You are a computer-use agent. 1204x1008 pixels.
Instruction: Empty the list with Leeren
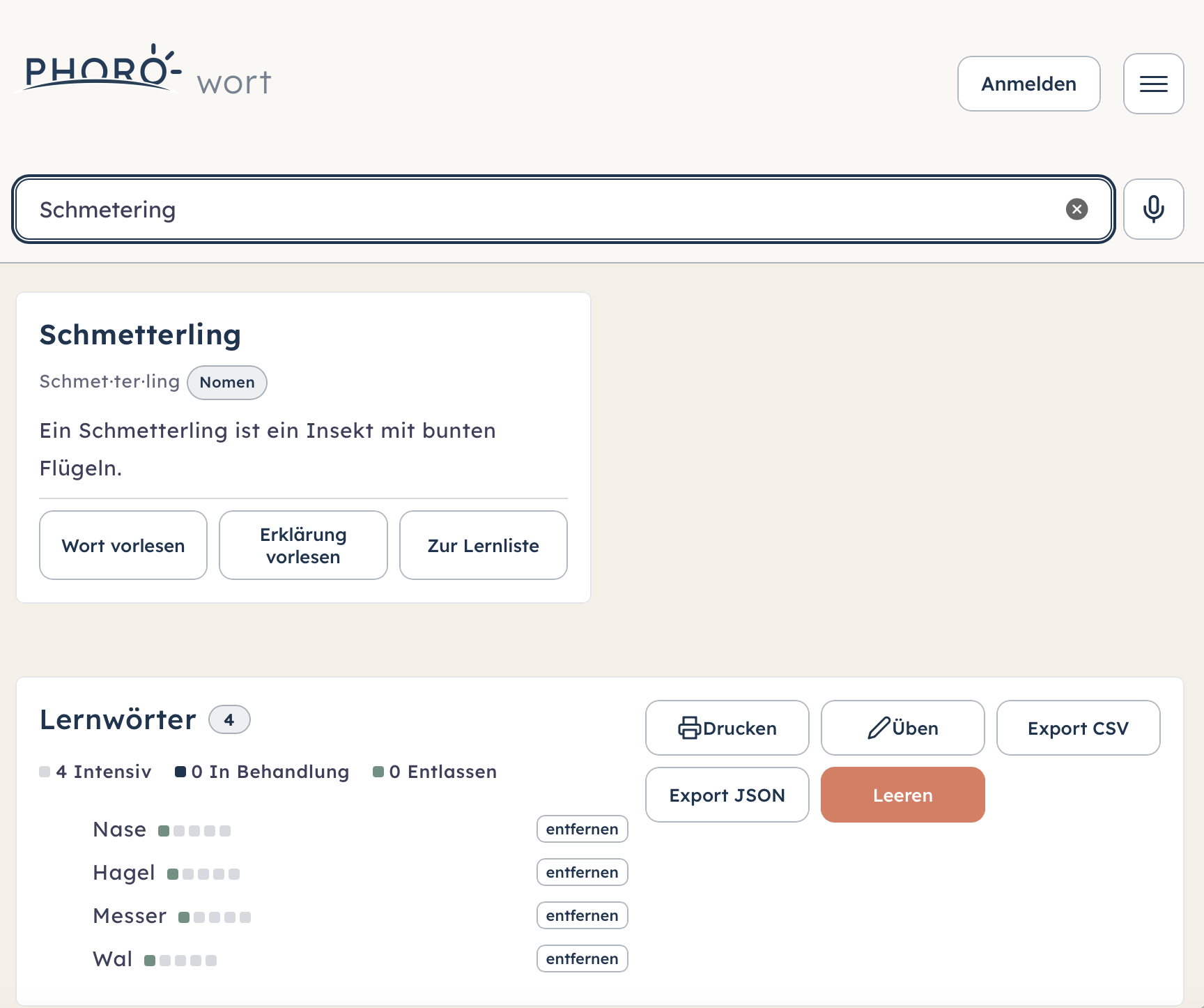tap(902, 795)
